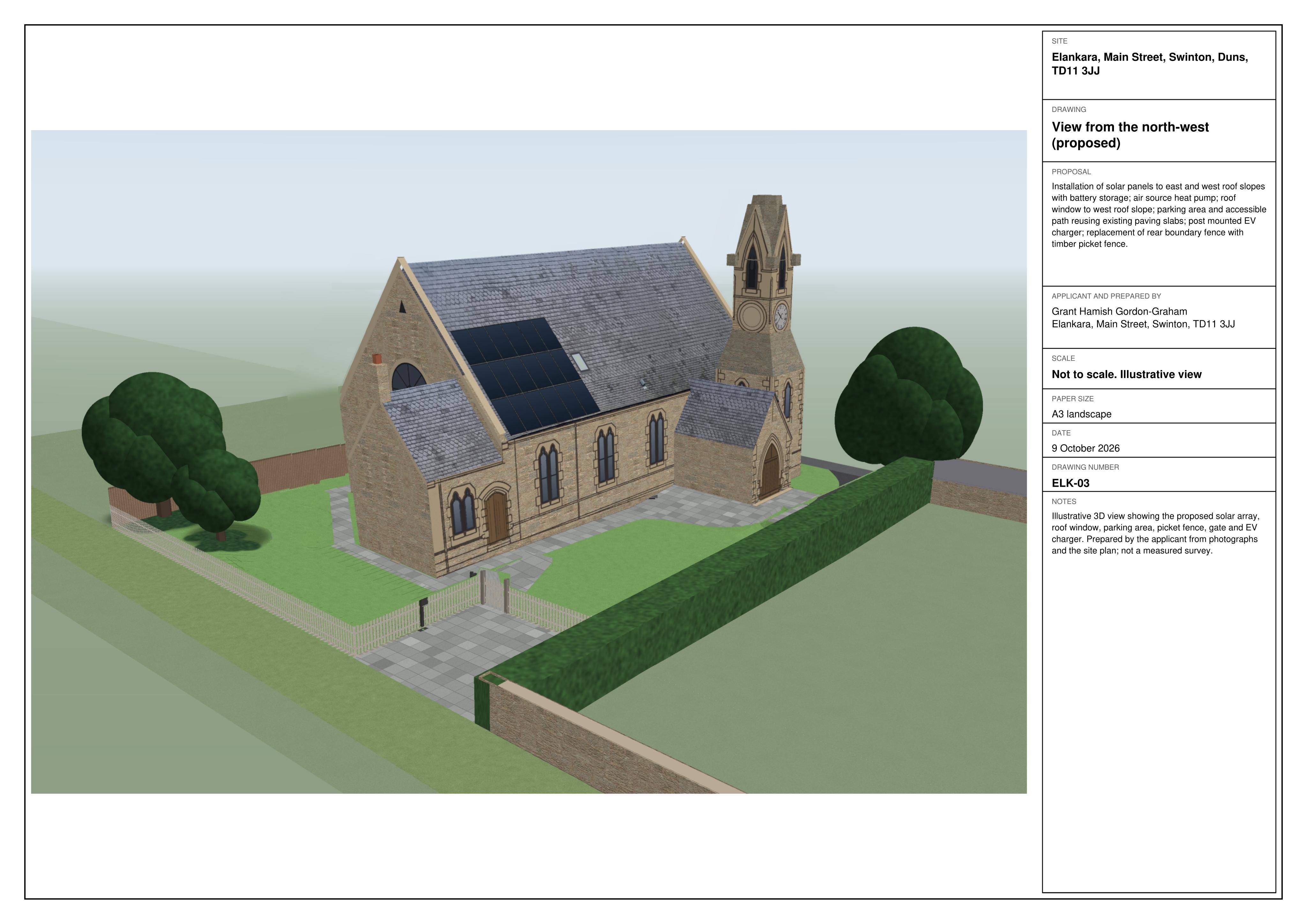Click the date 9 October 2026

[1085, 448]
